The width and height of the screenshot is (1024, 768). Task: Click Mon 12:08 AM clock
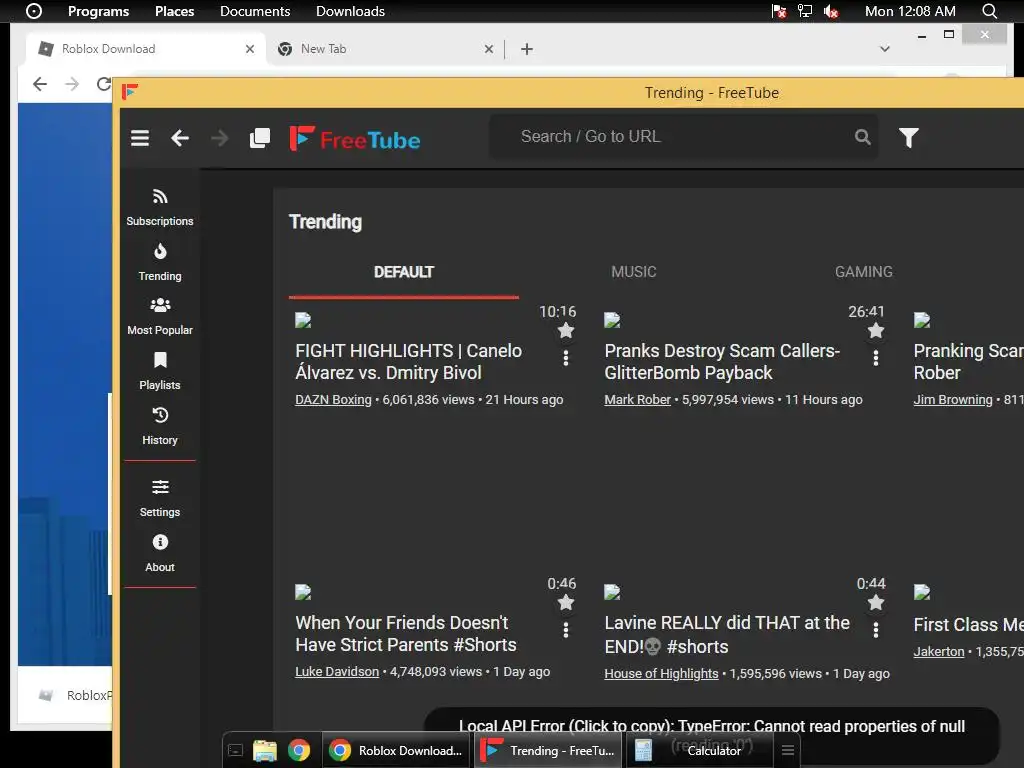click(910, 11)
